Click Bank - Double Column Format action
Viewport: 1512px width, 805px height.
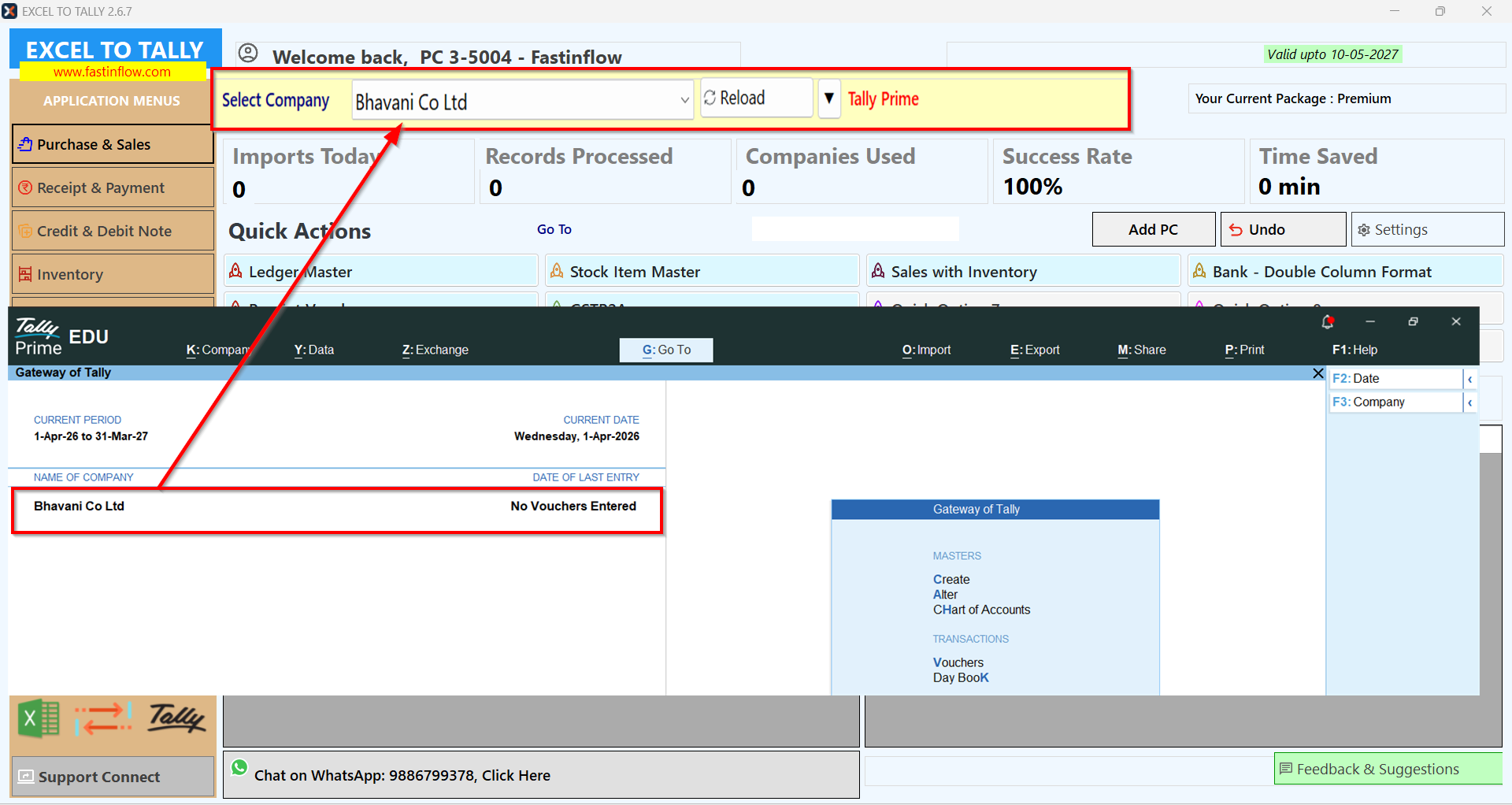coord(1346,271)
